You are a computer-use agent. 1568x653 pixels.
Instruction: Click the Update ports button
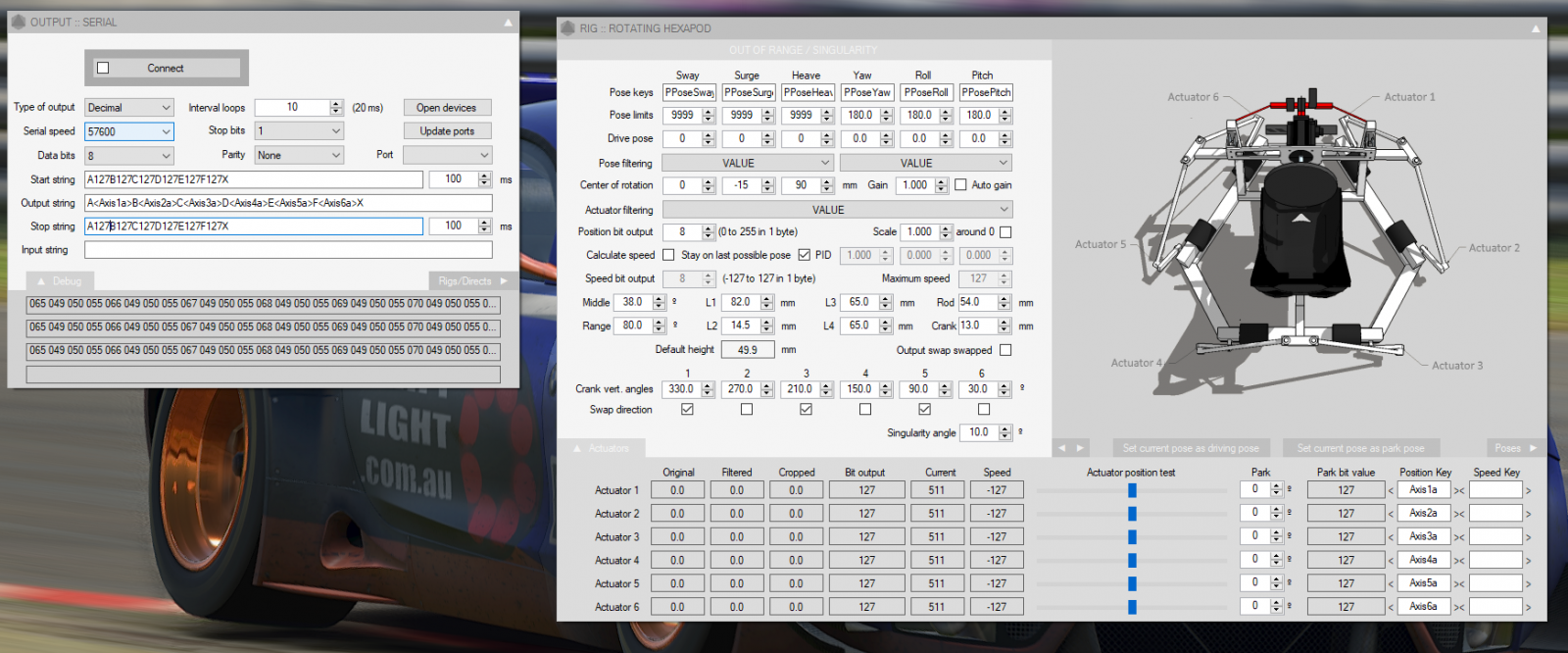click(447, 131)
